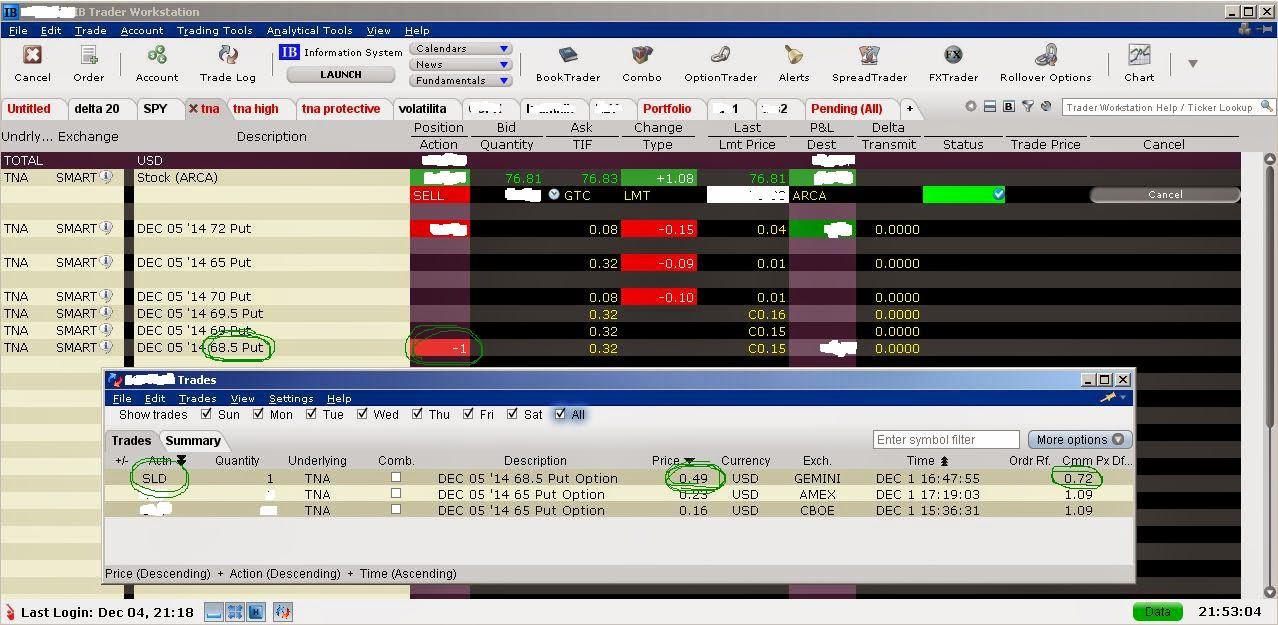Toggle the Tue checkbox in Show trades
This screenshot has height=625, width=1278.
[x=312, y=414]
